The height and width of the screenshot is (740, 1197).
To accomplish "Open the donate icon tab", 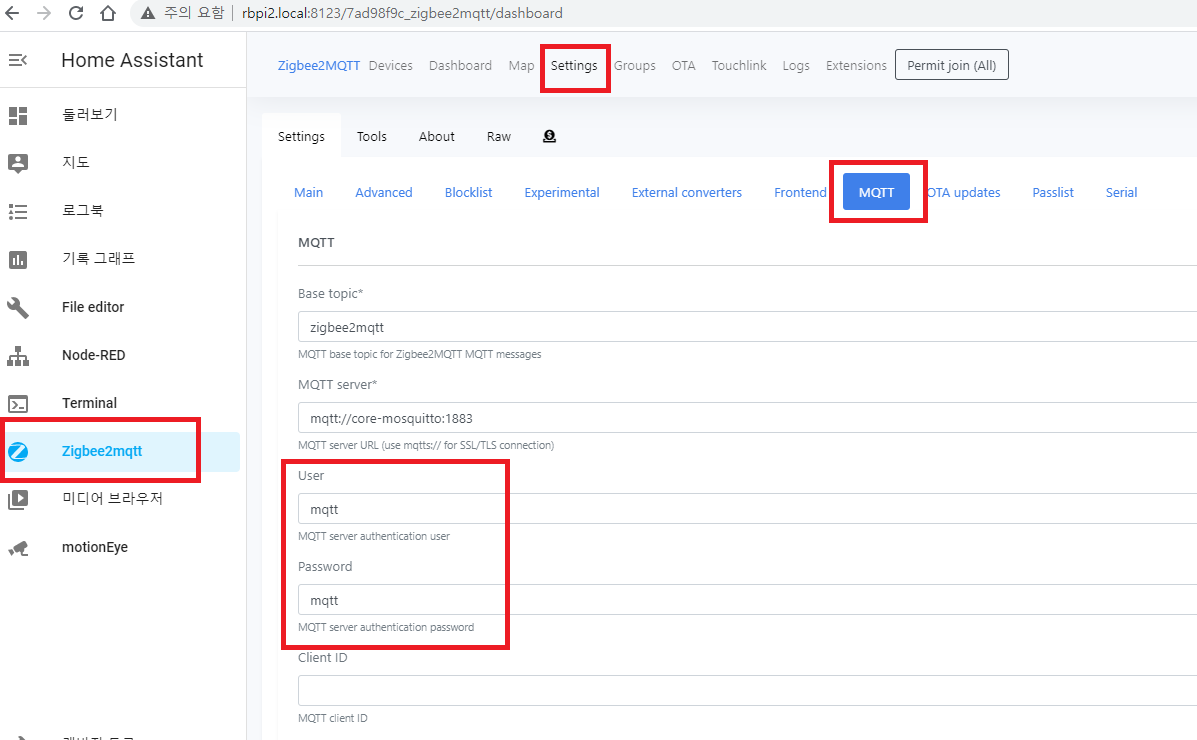I will (549, 136).
